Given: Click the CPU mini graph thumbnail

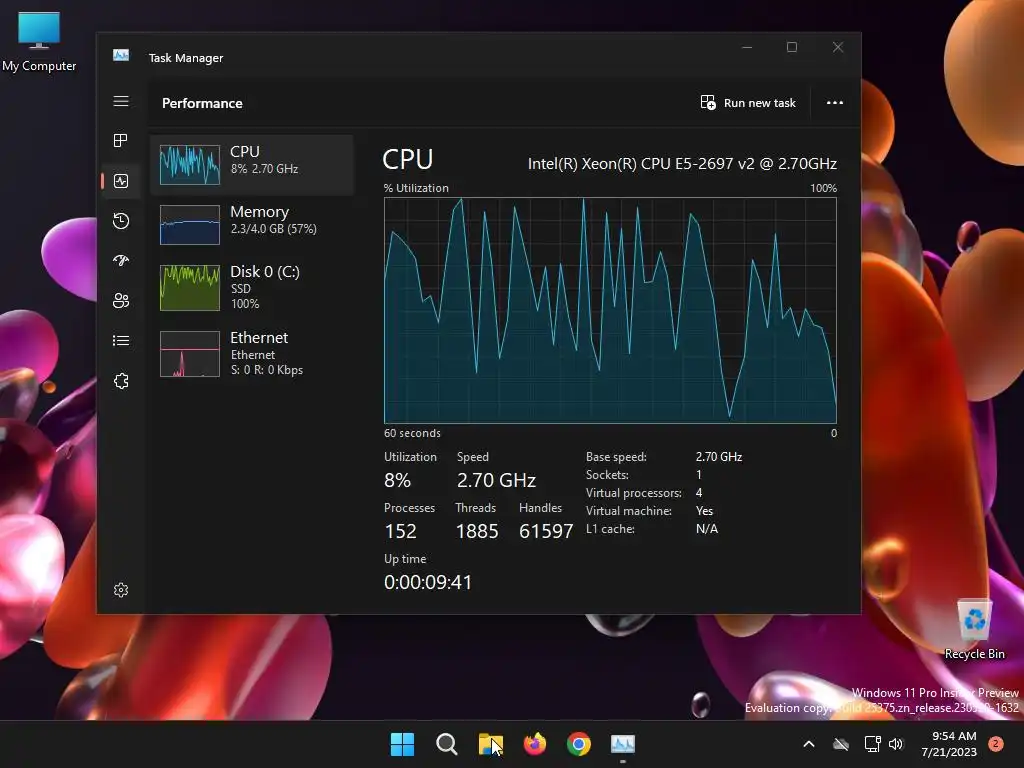Looking at the screenshot, I should click(190, 165).
